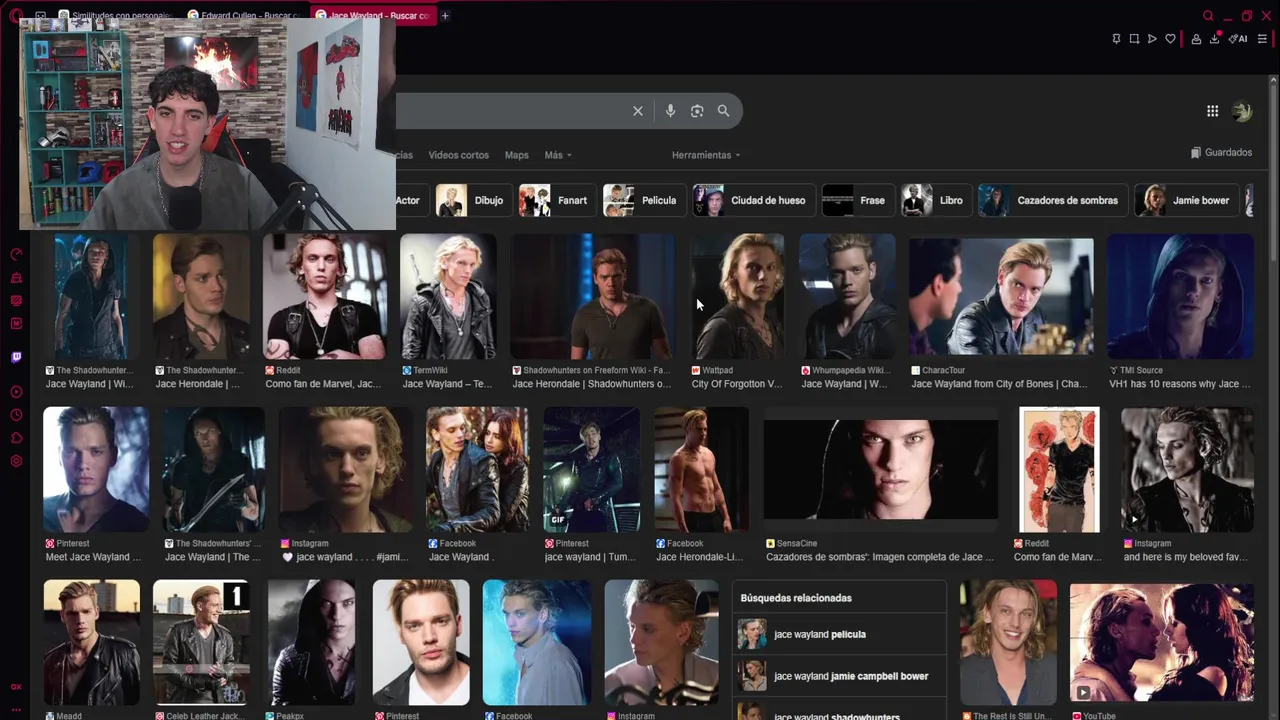The width and height of the screenshot is (1280, 720).
Task: Take a snapshot with the Opera toolbar icon
Action: click(1134, 39)
